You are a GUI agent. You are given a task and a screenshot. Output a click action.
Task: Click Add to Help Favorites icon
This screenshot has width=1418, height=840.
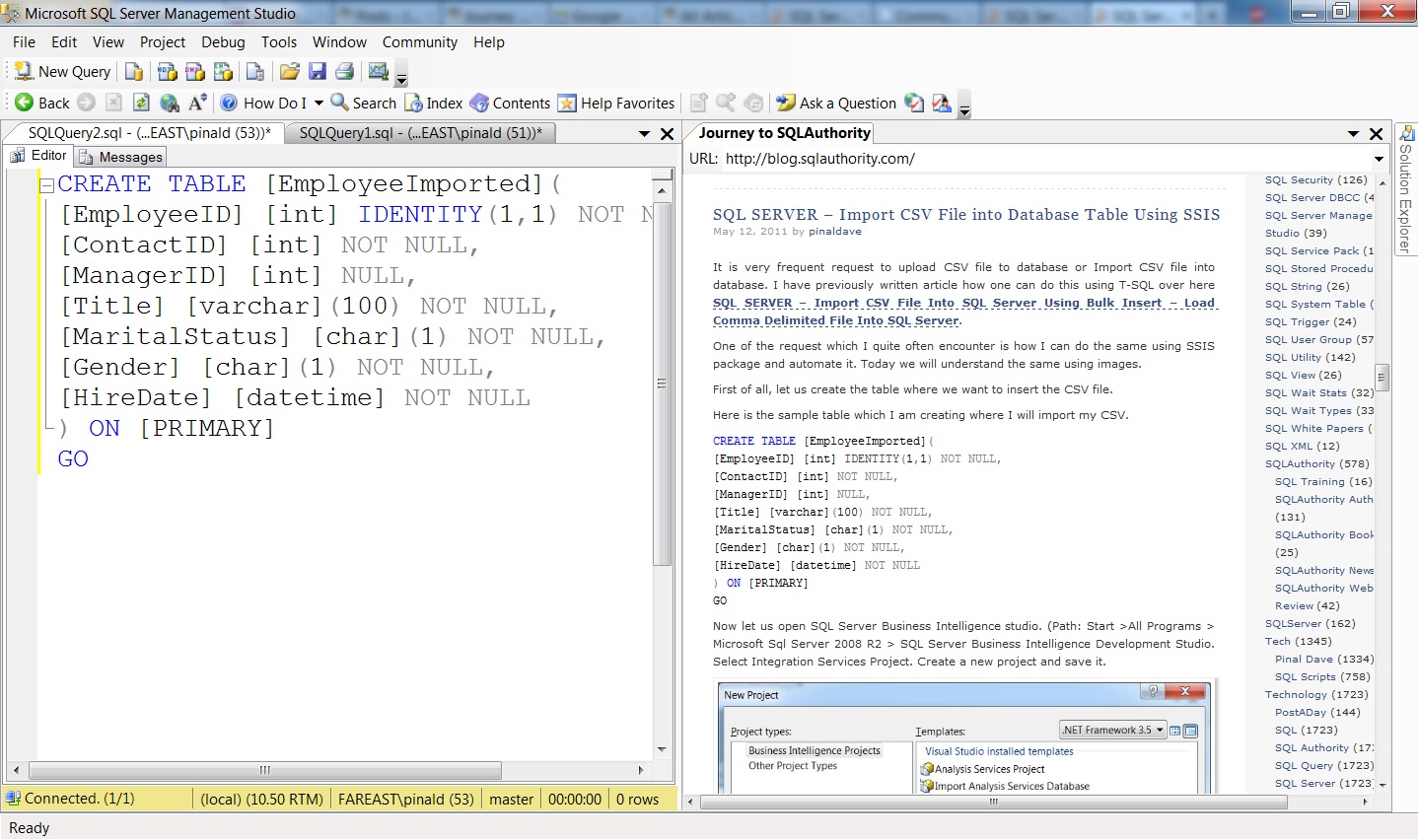coord(698,103)
